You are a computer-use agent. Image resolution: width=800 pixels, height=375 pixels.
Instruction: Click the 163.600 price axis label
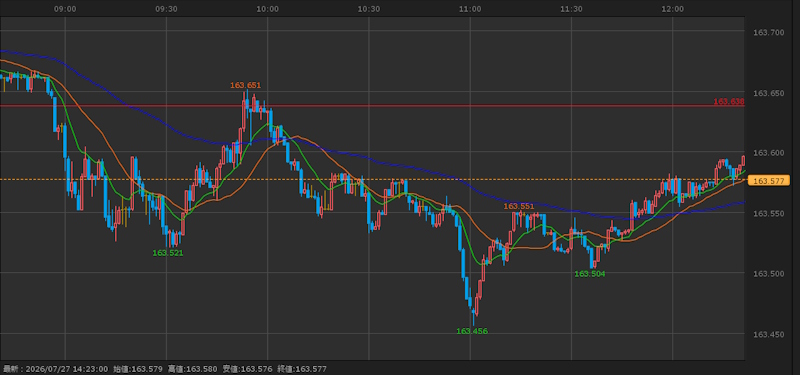(768, 153)
